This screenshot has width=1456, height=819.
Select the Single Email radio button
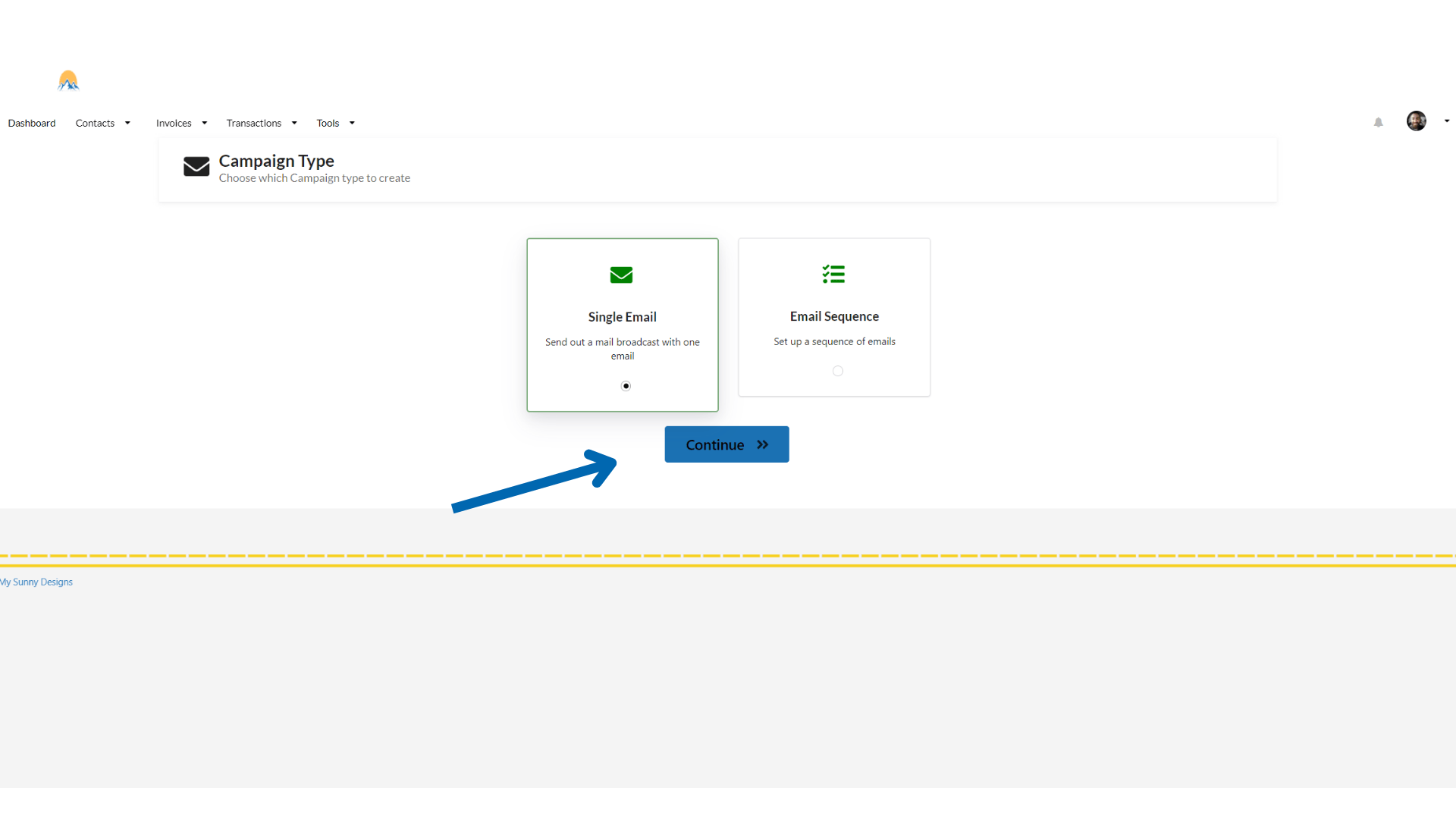[x=626, y=386]
